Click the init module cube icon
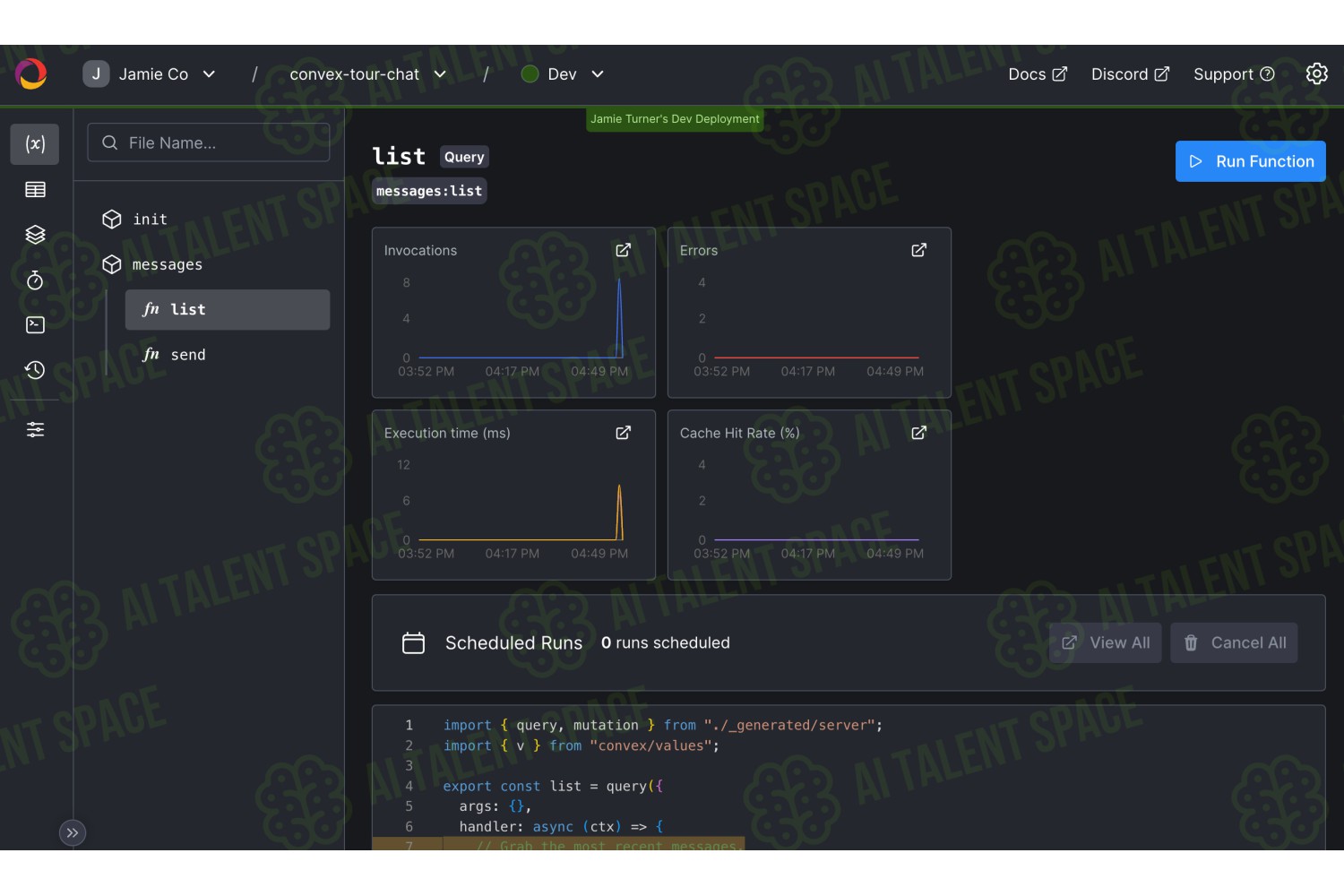This screenshot has height=896, width=1344. (112, 220)
